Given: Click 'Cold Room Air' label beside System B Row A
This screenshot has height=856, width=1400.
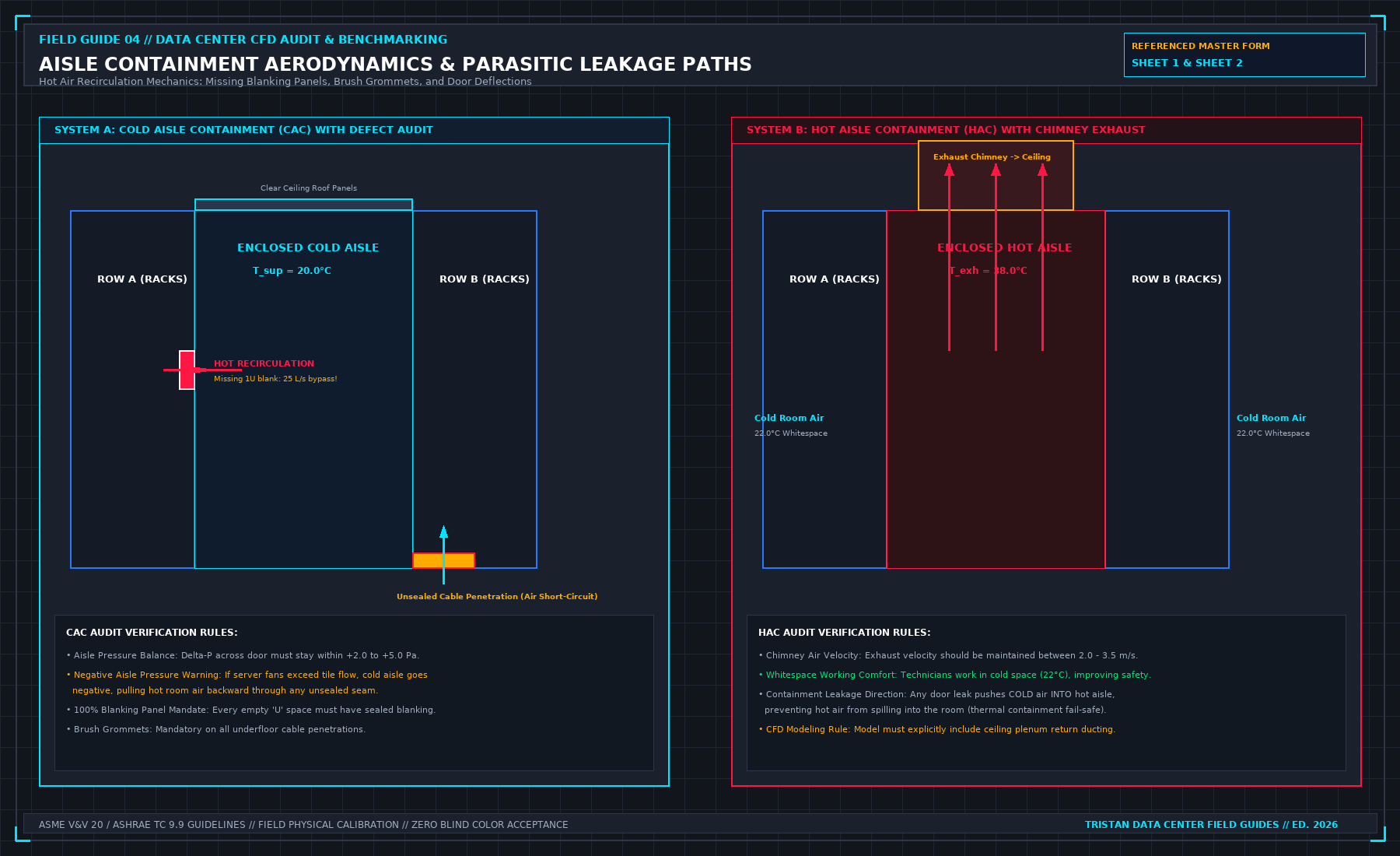Looking at the screenshot, I should 789,418.
